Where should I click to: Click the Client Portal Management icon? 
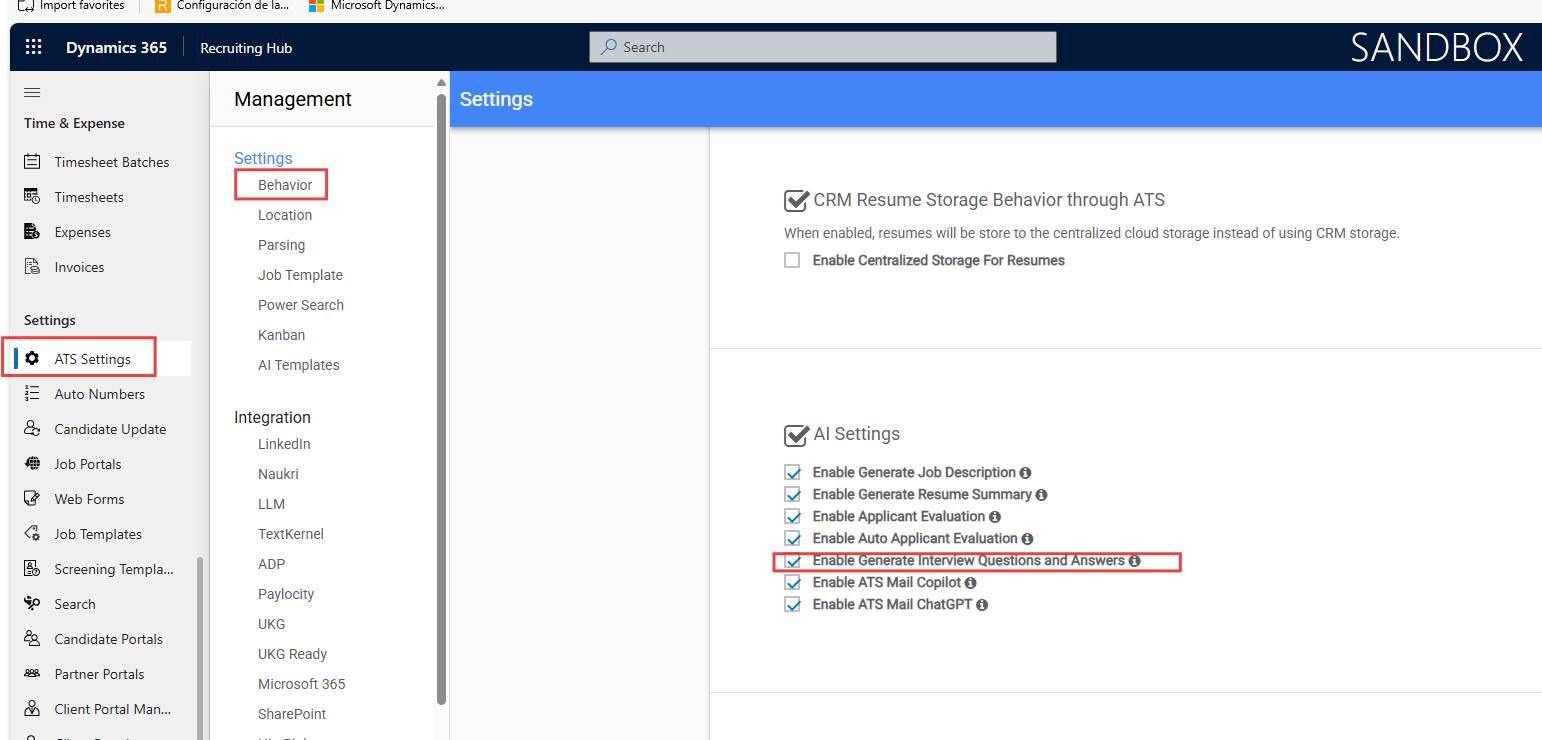pos(32,709)
